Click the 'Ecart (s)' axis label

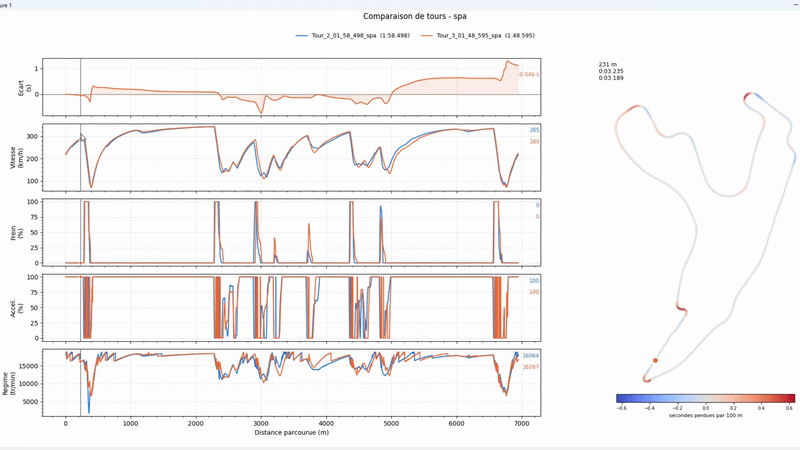[x=24, y=87]
